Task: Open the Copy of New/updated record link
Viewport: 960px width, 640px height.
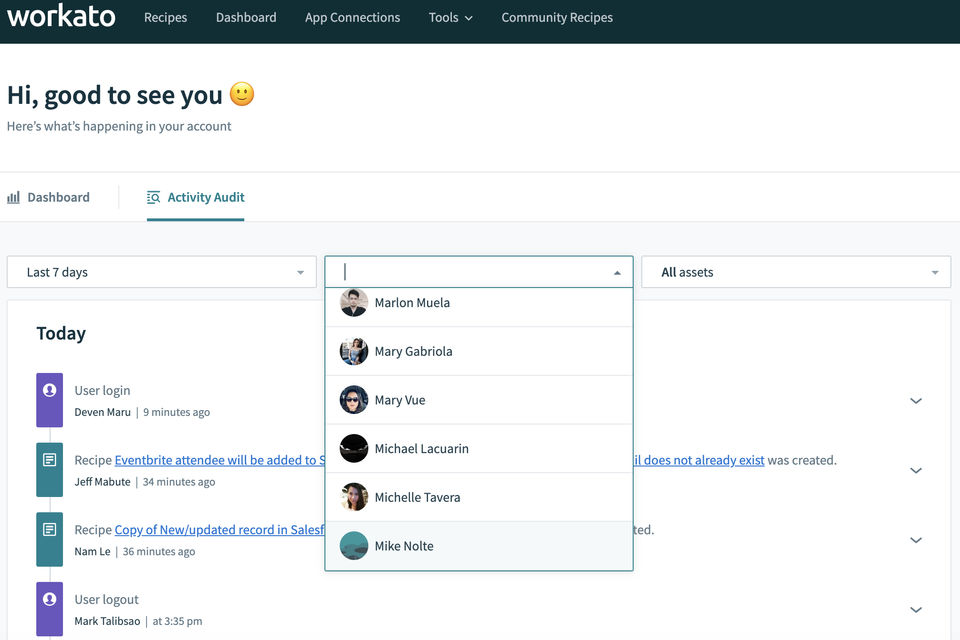Action: tap(219, 530)
